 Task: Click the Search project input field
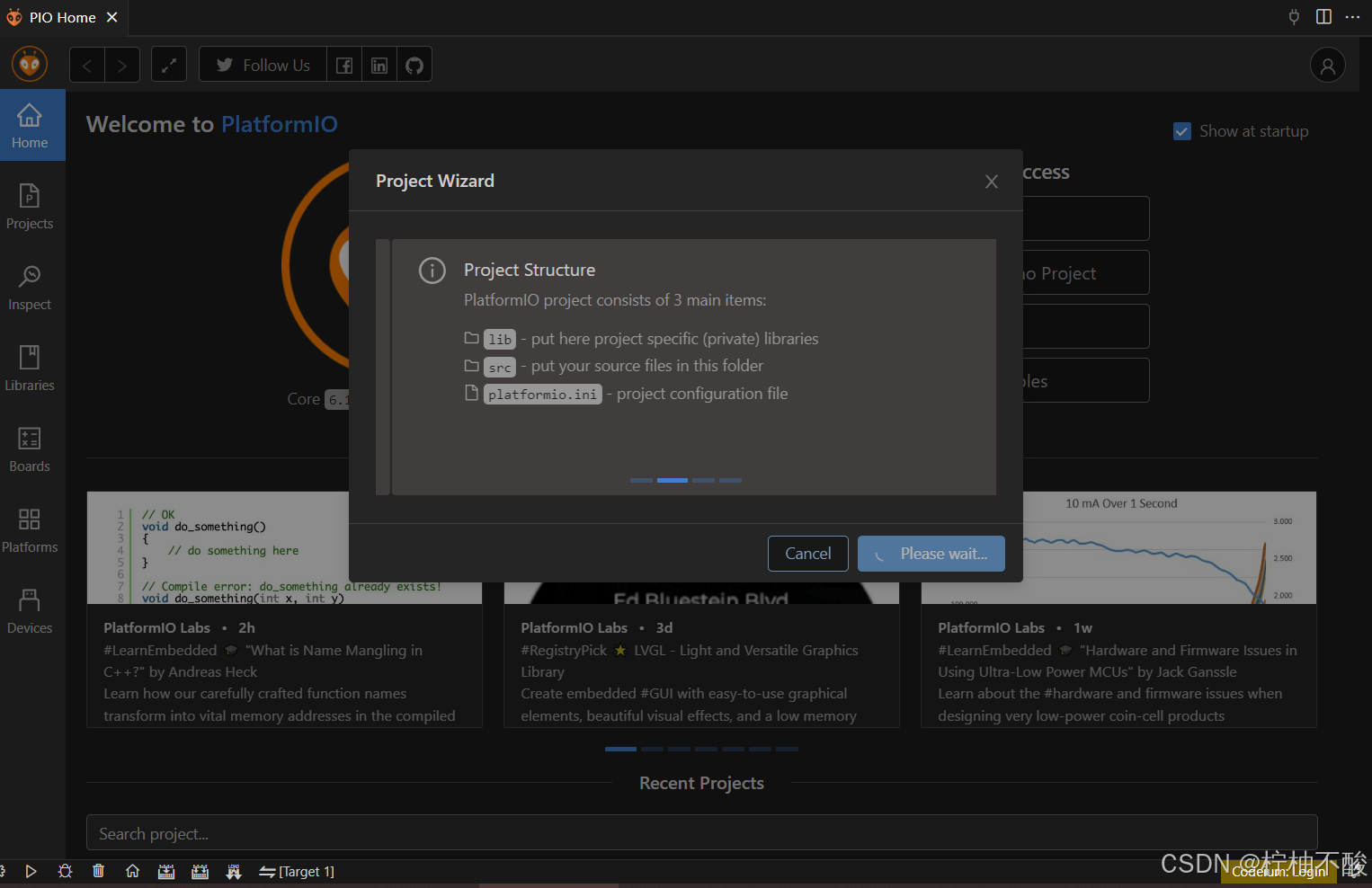click(x=701, y=833)
